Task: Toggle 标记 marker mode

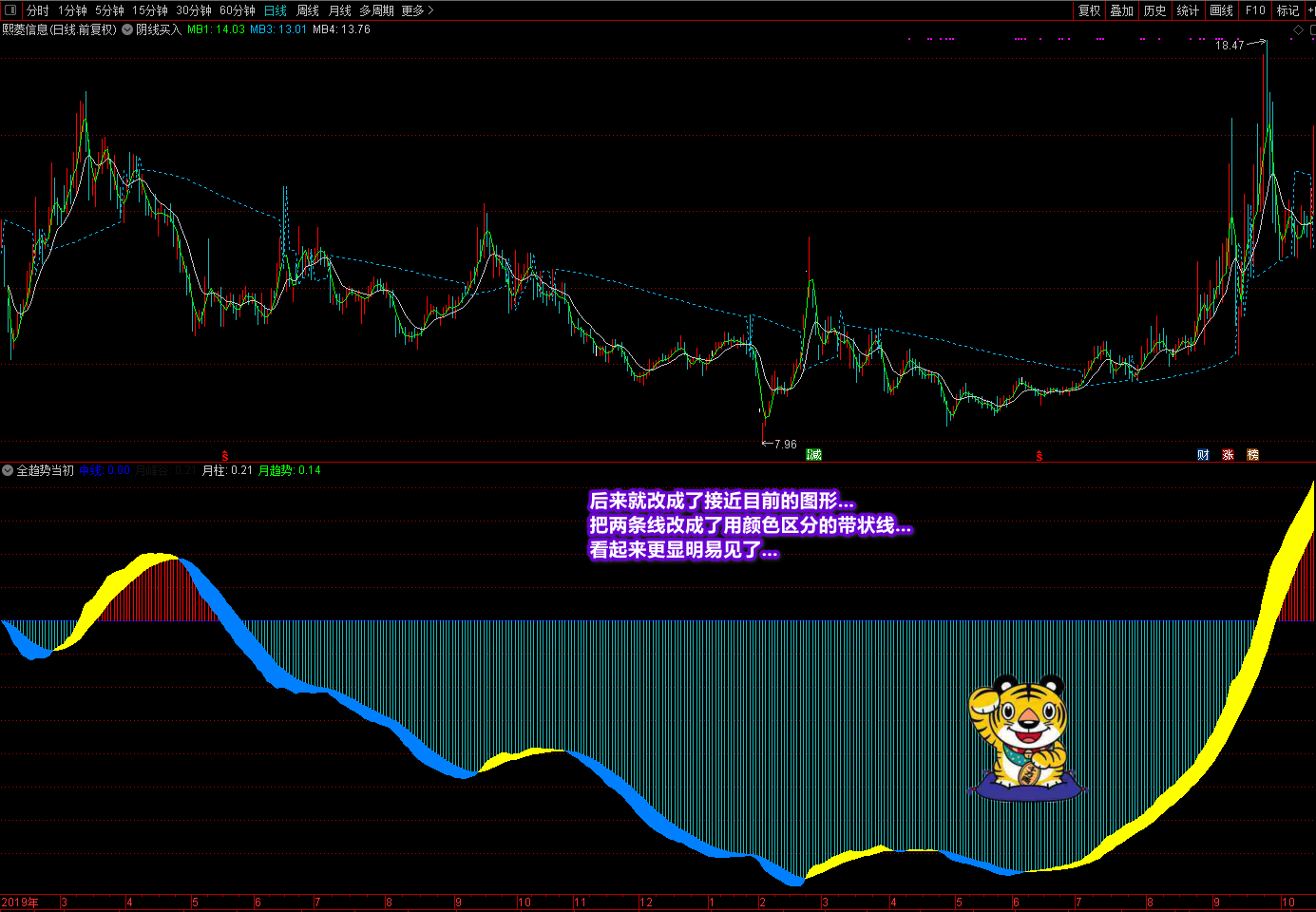Action: click(x=1287, y=10)
